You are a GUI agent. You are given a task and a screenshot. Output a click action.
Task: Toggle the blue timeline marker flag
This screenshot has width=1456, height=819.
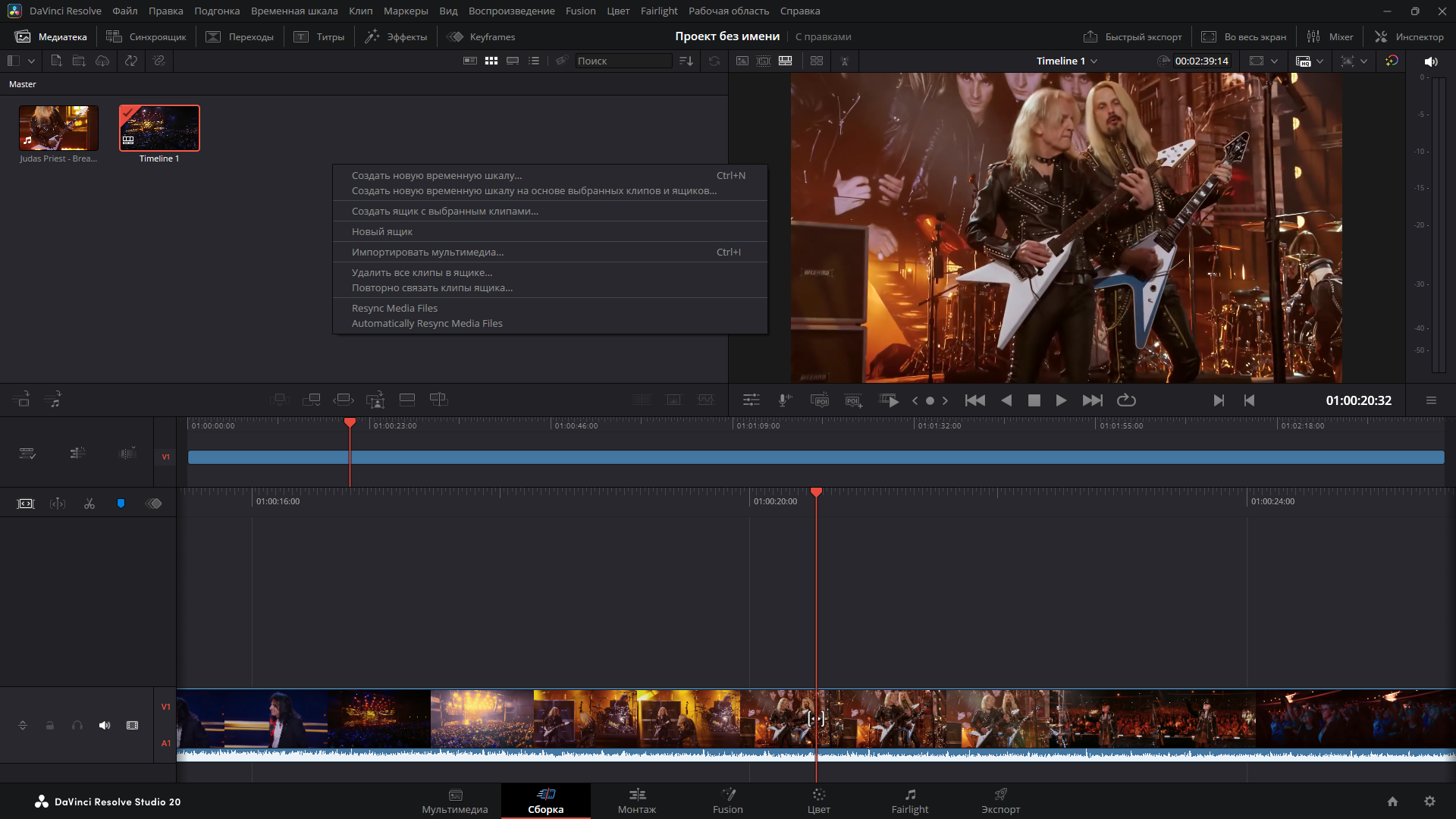click(x=121, y=504)
